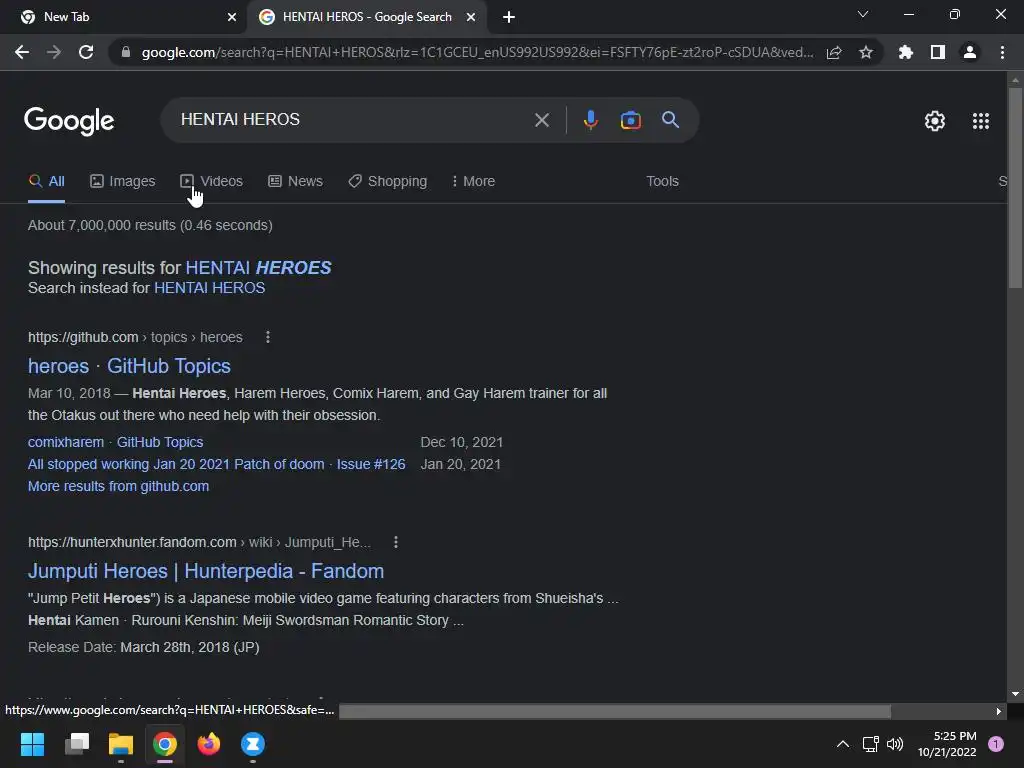Screen dimensions: 1024x768
Task: Toggle Chrome side panel
Action: pyautogui.click(x=938, y=52)
